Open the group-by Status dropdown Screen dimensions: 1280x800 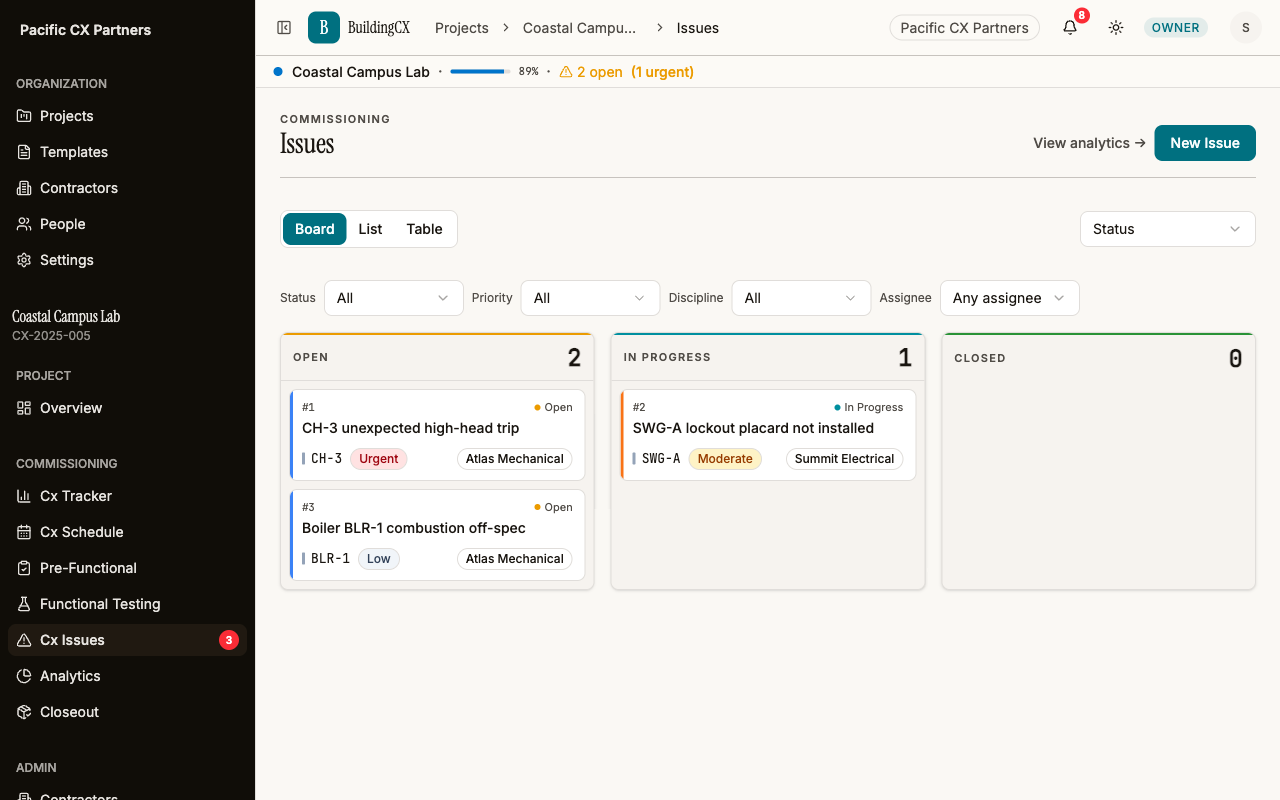tap(1168, 229)
